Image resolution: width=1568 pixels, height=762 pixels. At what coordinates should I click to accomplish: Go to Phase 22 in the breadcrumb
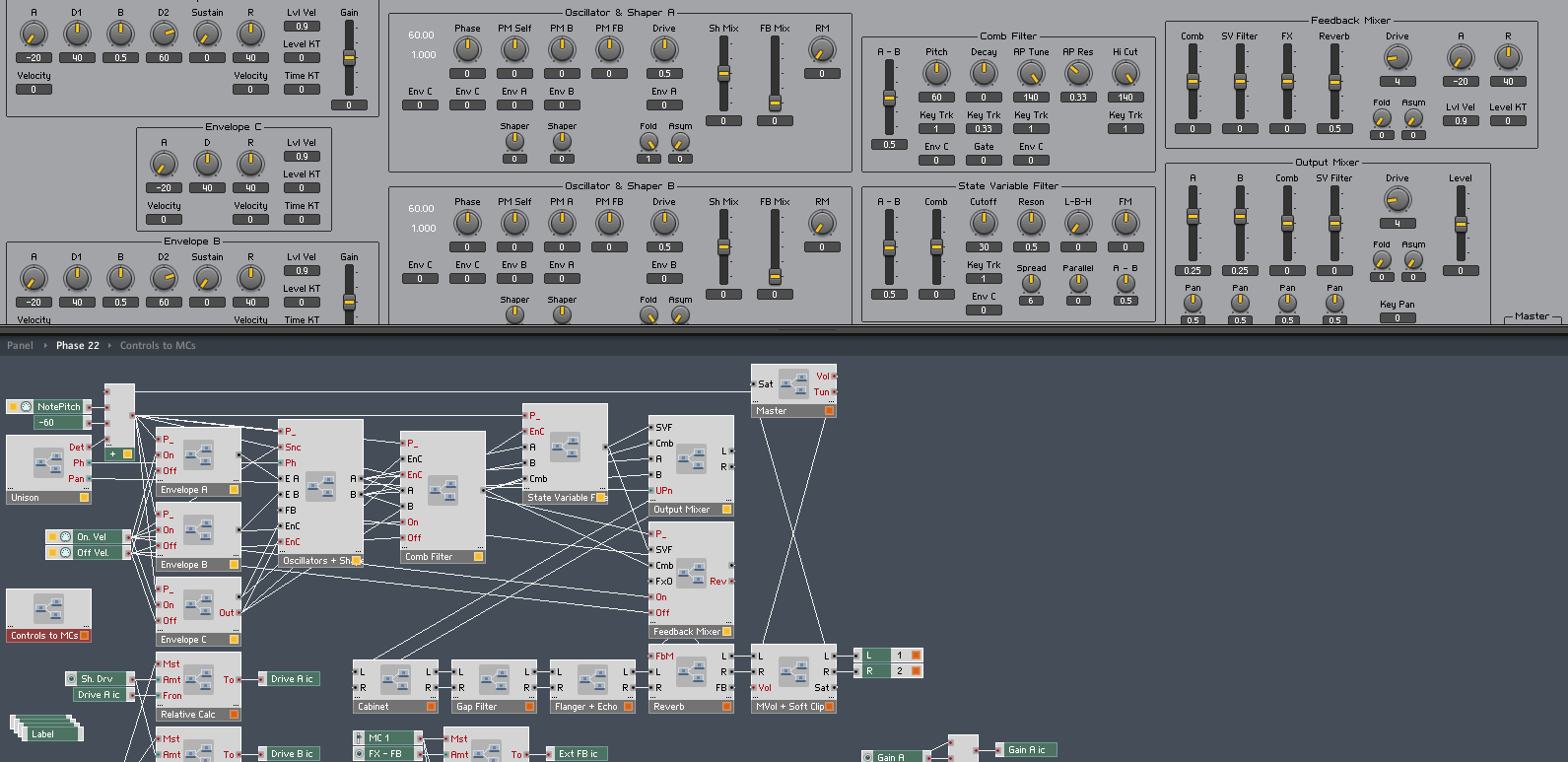coord(78,345)
